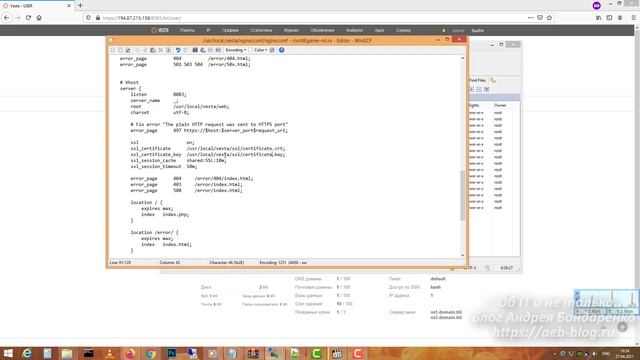This screenshot has height=360, width=640.
Task: Open the Color dropdown in the editor toolbar
Action: pos(258,50)
